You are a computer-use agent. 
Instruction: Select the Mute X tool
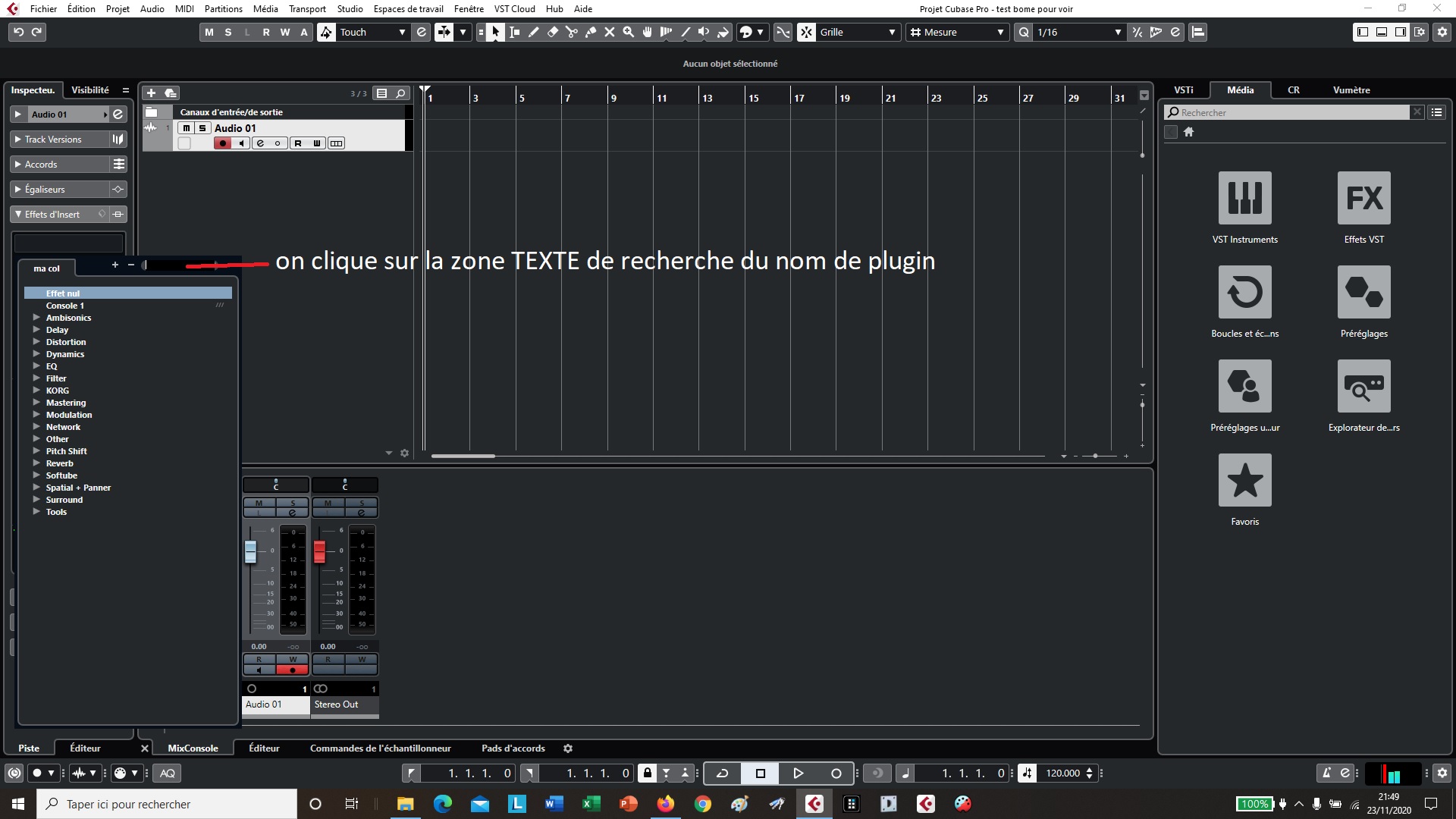[609, 32]
